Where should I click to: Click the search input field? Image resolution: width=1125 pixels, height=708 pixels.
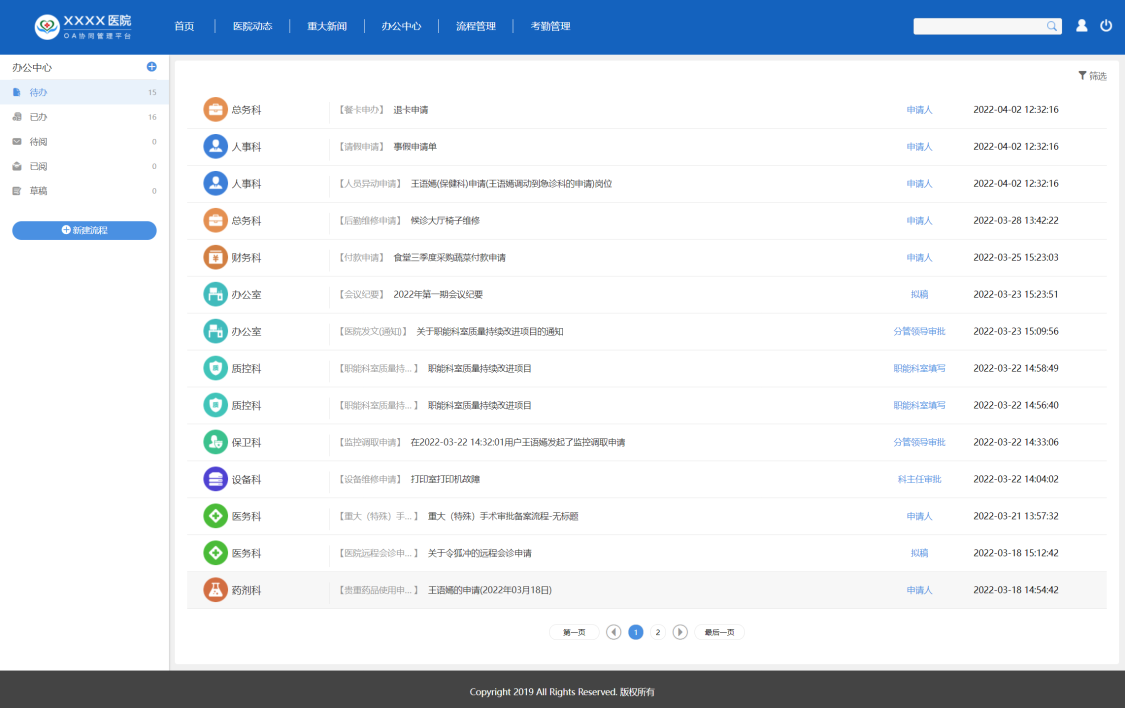(x=979, y=26)
